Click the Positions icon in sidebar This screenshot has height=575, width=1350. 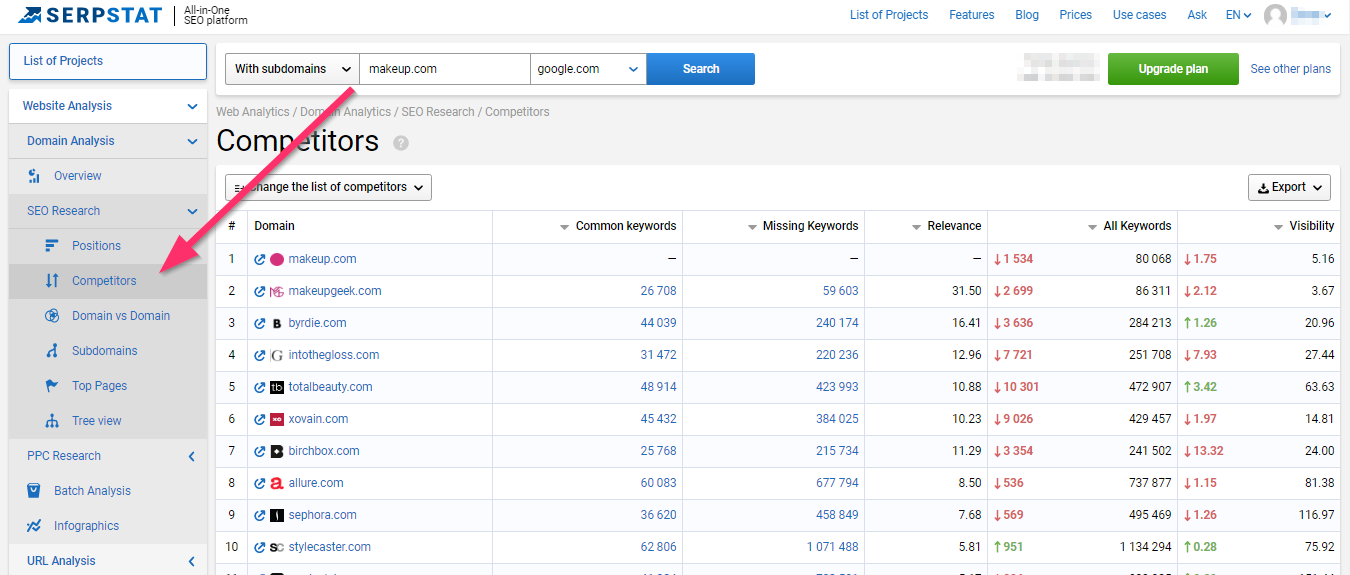click(x=53, y=246)
